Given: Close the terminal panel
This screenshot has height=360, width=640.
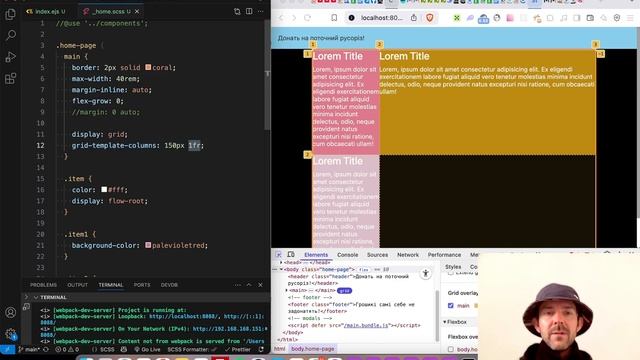Looking at the screenshot, I should pyautogui.click(x=260, y=285).
